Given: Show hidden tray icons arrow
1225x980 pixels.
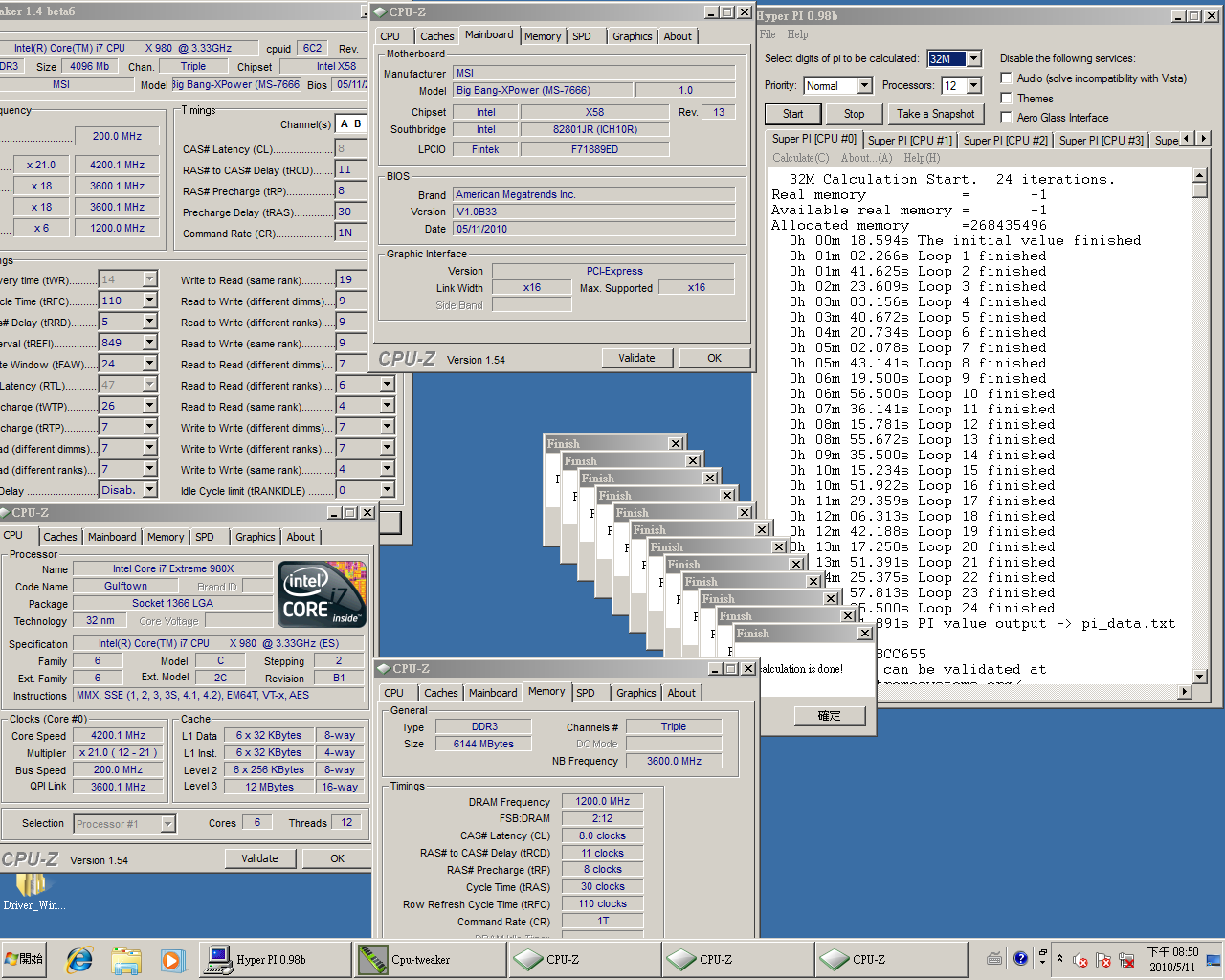Looking at the screenshot, I should click(x=1059, y=958).
